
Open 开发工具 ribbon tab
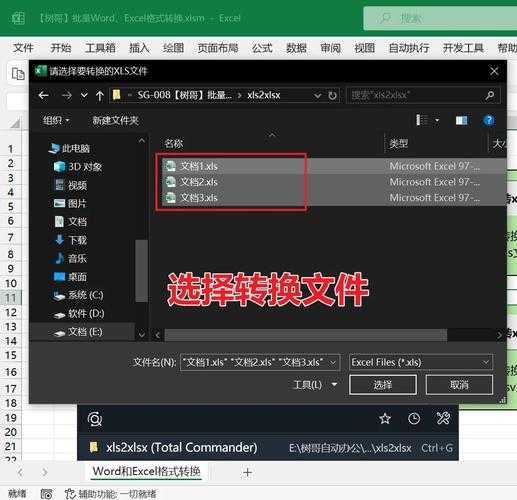pyautogui.click(x=463, y=48)
